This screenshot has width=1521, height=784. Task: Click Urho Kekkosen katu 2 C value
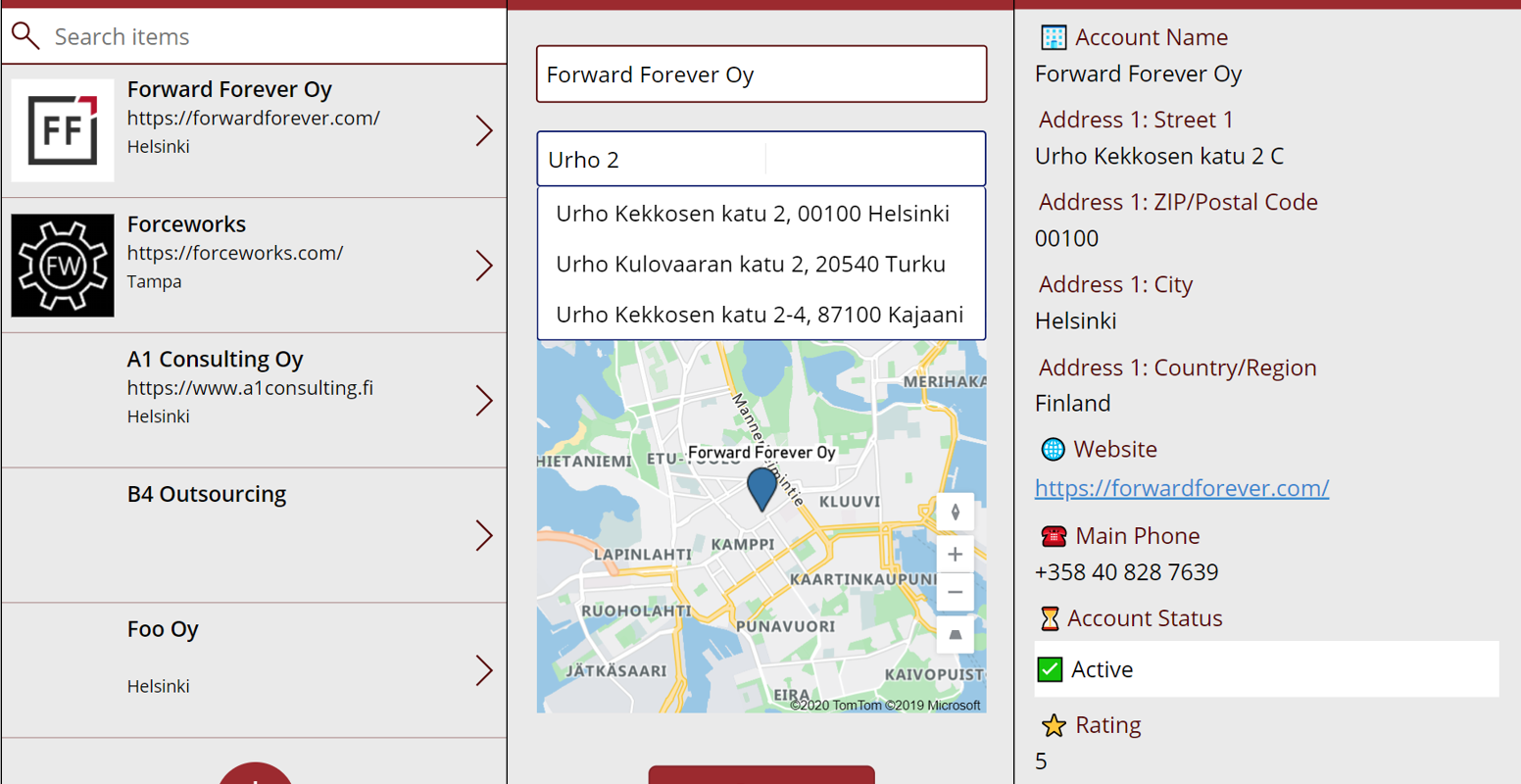[1159, 157]
